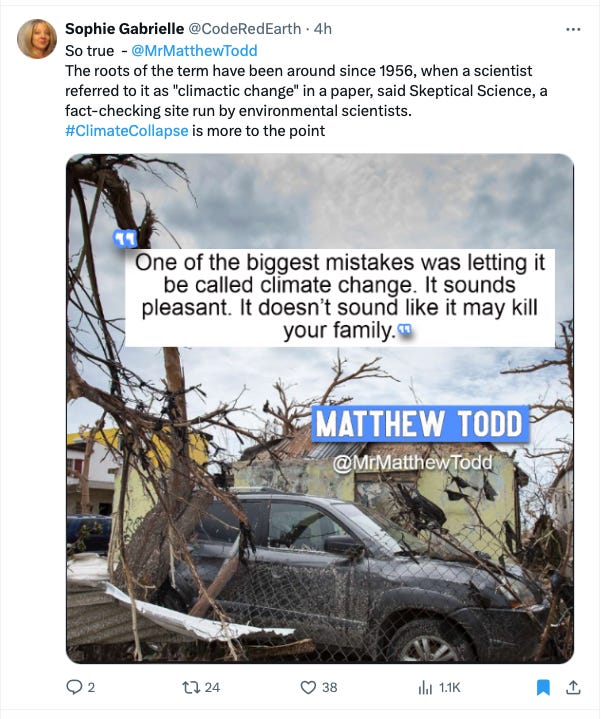View analytics bar chart icon
This screenshot has height=719, width=601.
[425, 687]
